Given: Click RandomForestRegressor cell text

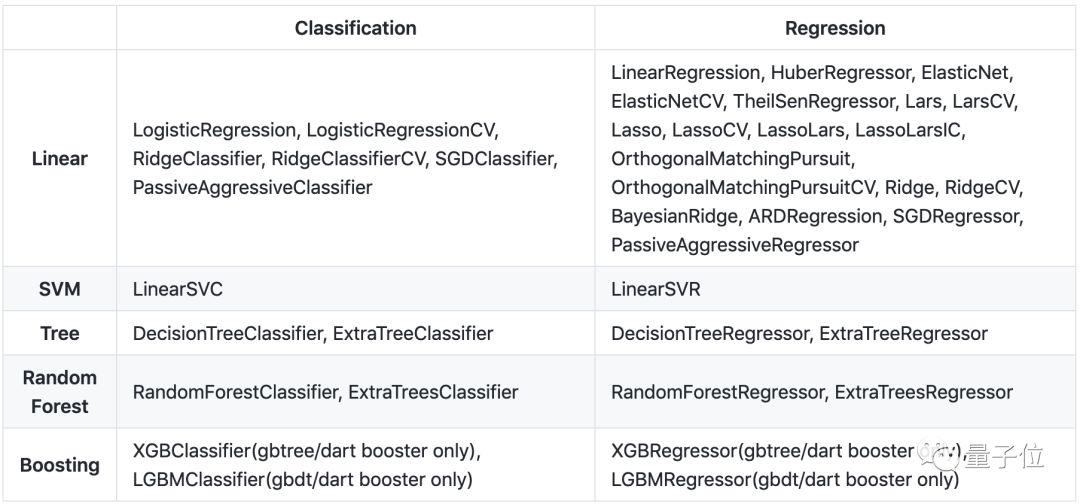Looking at the screenshot, I should pyautogui.click(x=717, y=392).
